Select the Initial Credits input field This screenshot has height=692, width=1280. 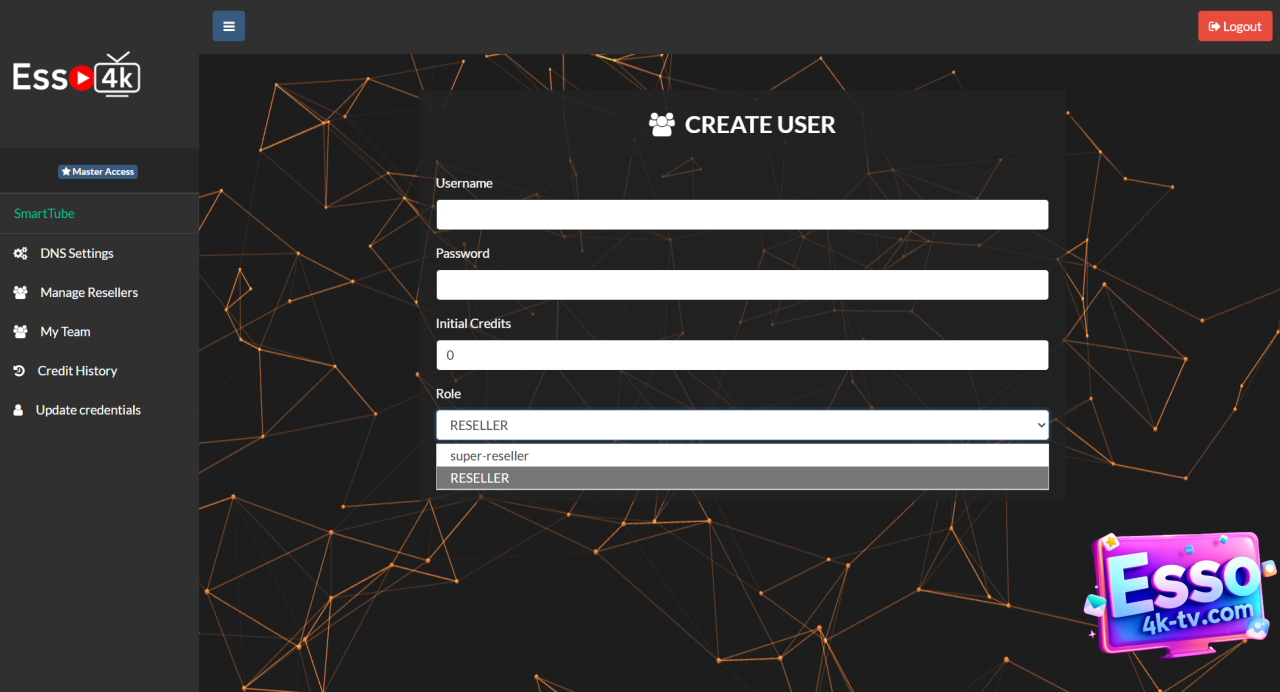pos(742,355)
